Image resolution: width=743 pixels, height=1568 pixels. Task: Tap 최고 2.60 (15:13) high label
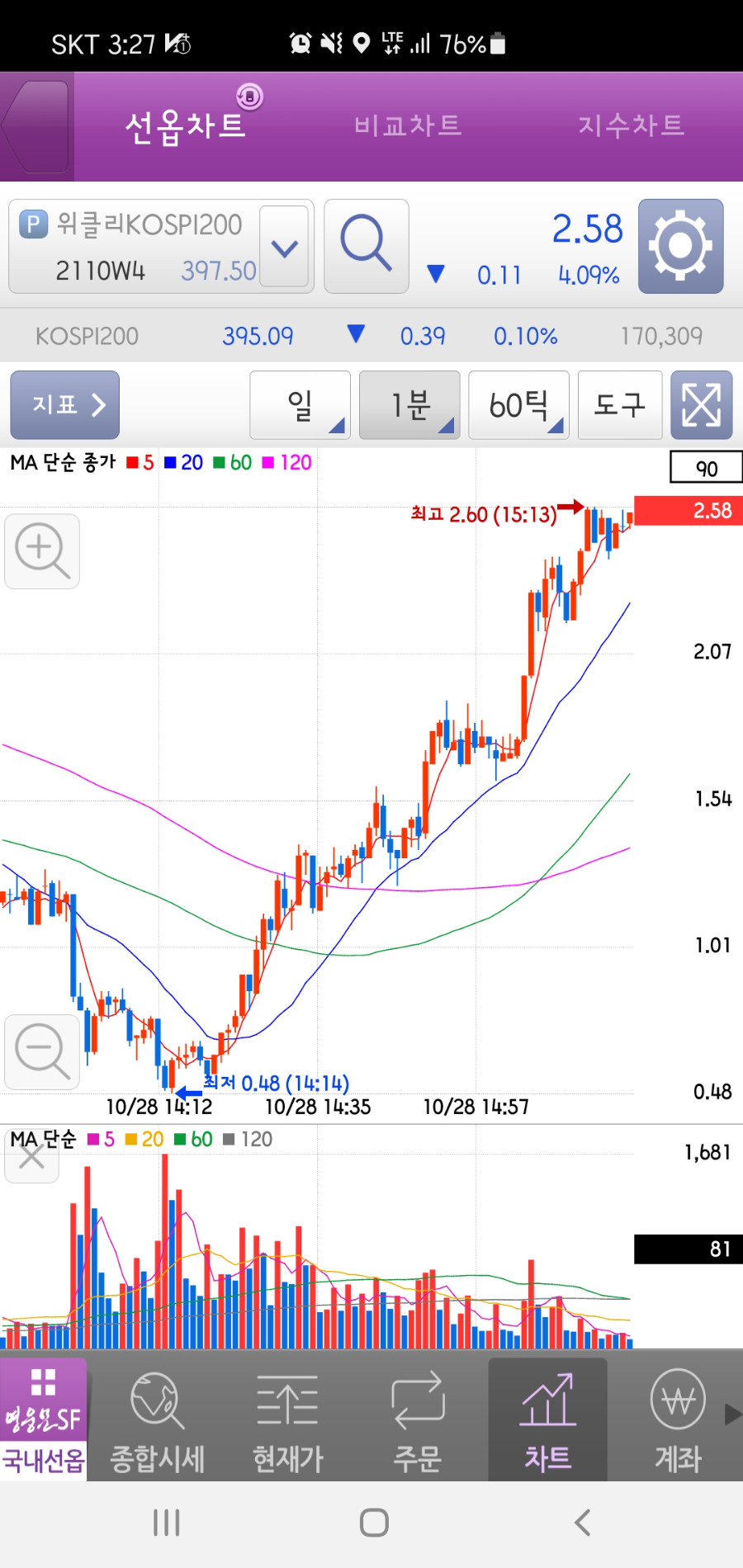484,515
